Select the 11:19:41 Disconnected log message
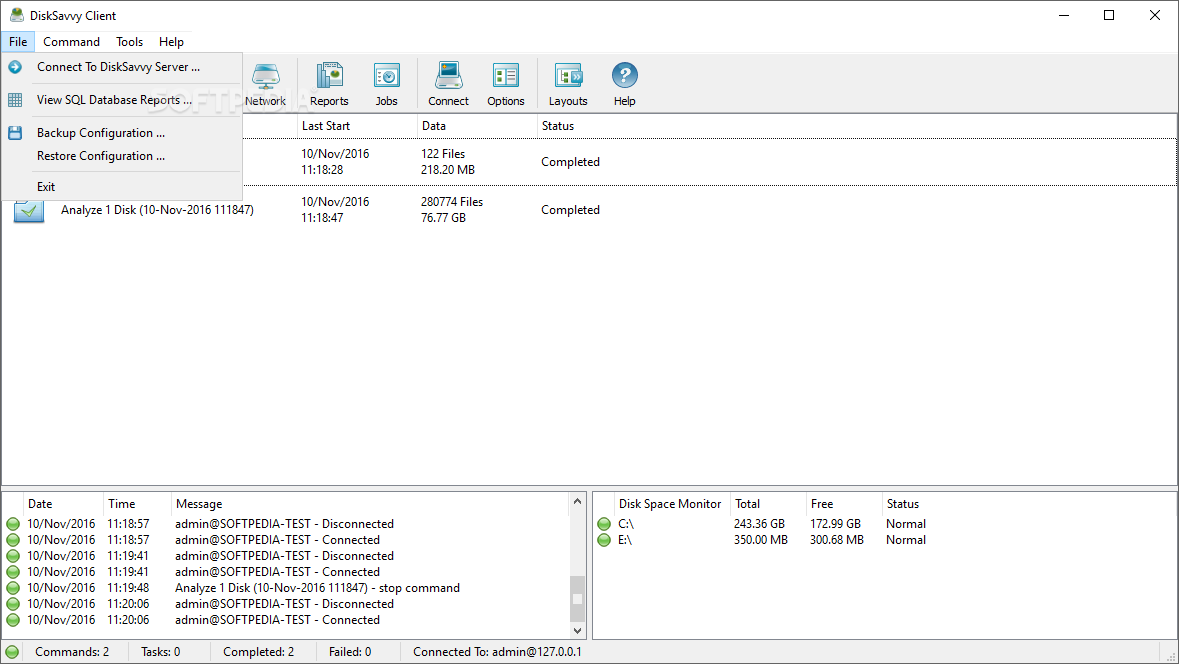1179x664 pixels. pos(284,556)
